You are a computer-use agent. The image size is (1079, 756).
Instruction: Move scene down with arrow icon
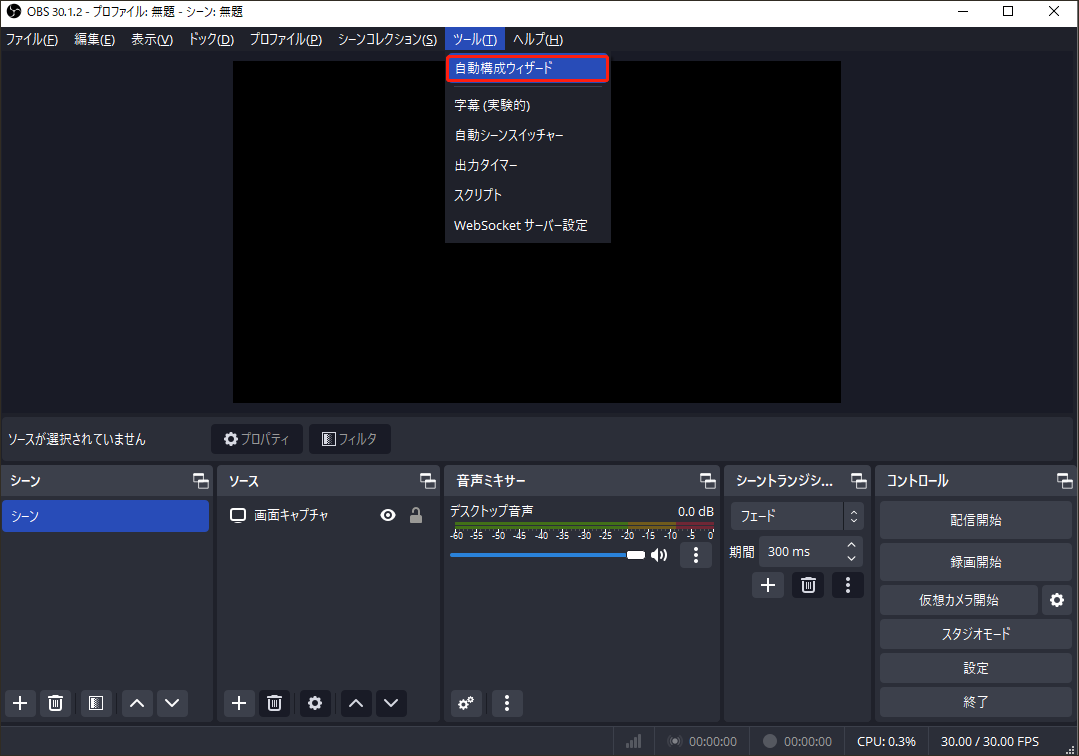point(172,703)
